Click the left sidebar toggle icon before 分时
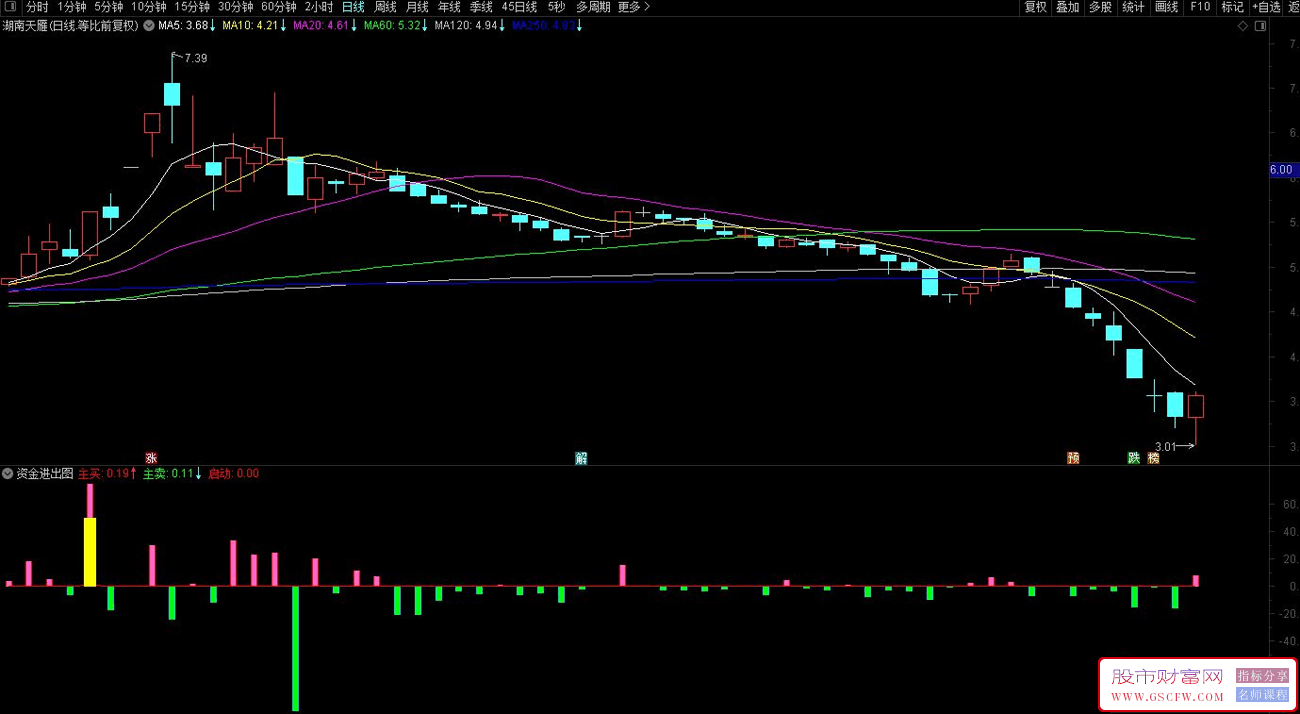The height and width of the screenshot is (714, 1300). click(x=11, y=7)
